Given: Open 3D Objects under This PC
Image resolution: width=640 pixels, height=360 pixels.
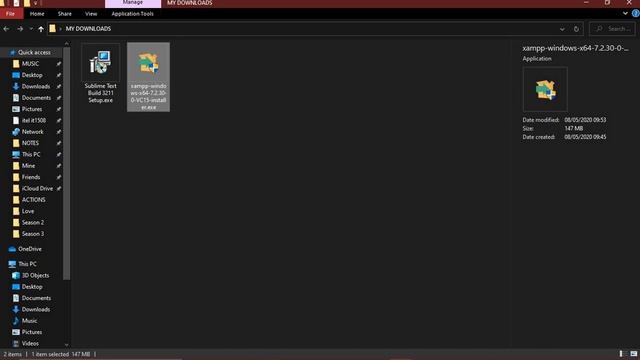Looking at the screenshot, I should [35, 276].
